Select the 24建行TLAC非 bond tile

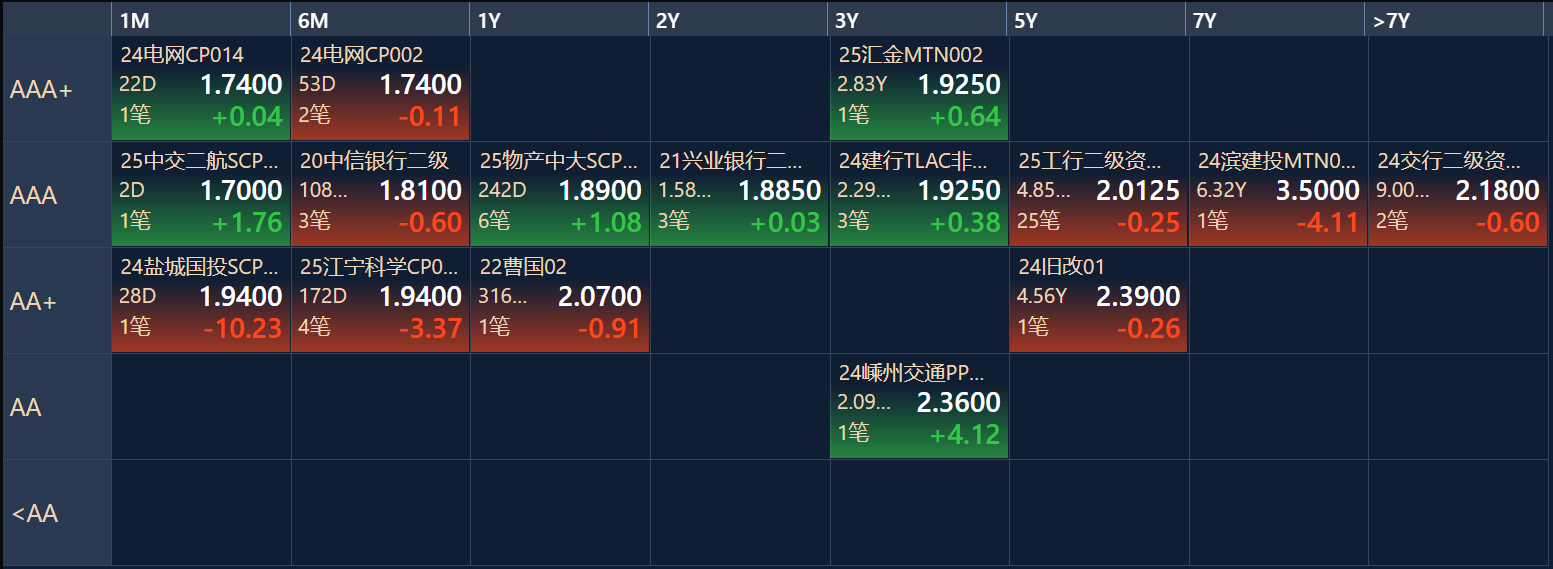(x=919, y=194)
